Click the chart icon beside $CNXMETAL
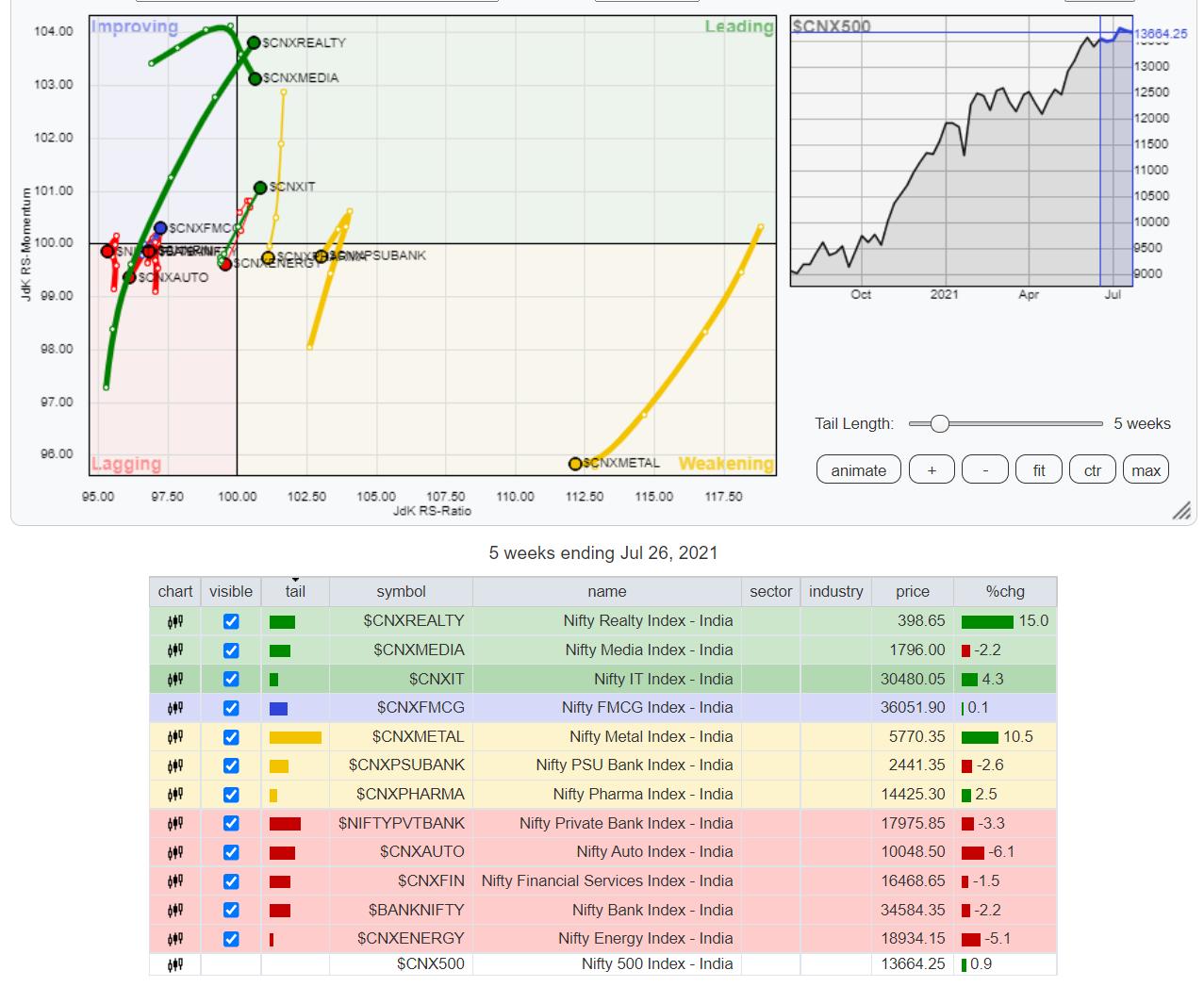 pyautogui.click(x=174, y=737)
